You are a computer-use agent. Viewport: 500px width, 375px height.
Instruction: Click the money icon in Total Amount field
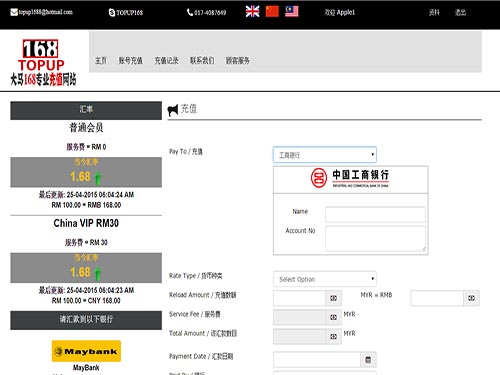tap(333, 337)
